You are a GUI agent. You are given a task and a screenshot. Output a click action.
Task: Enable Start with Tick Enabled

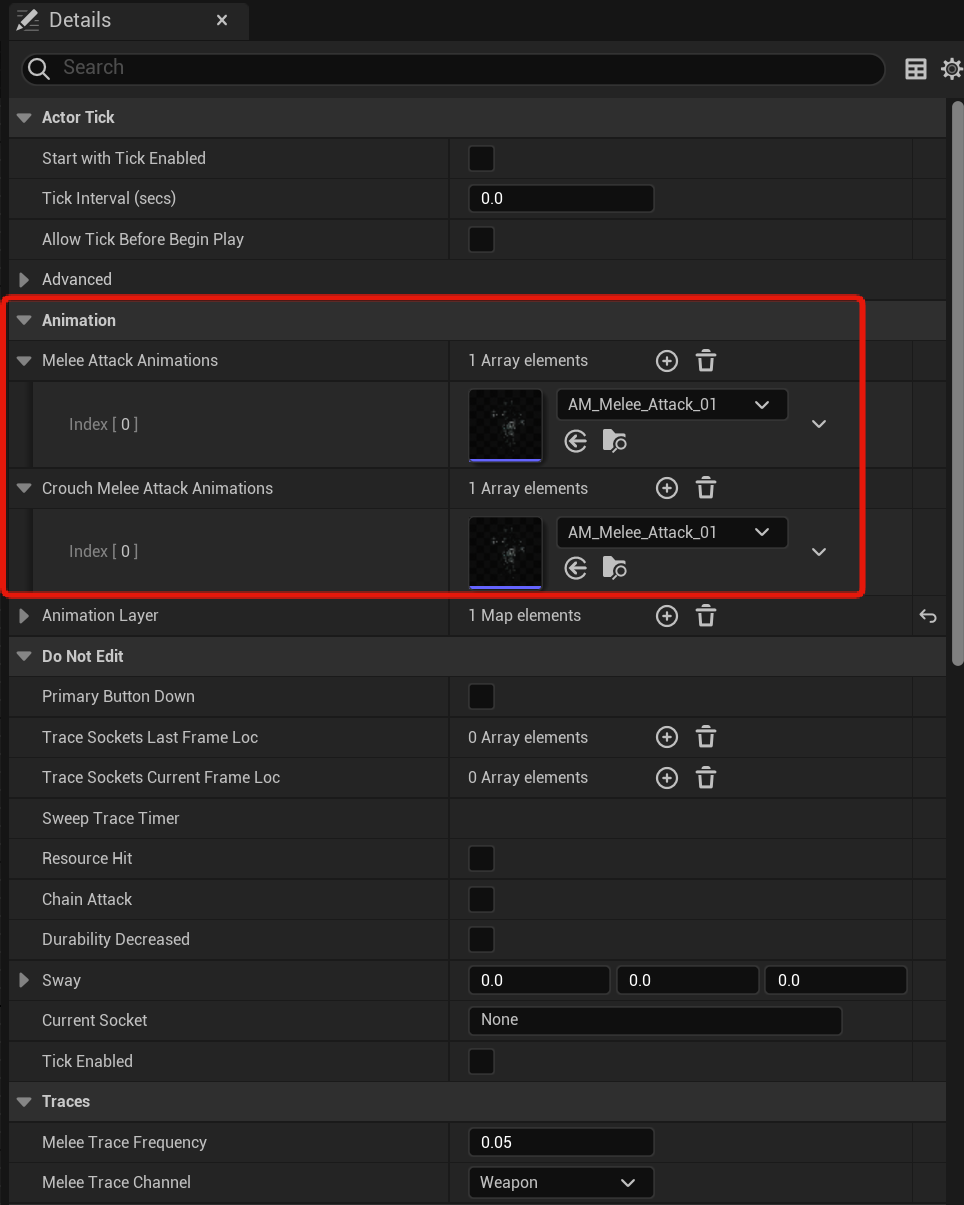tap(481, 157)
